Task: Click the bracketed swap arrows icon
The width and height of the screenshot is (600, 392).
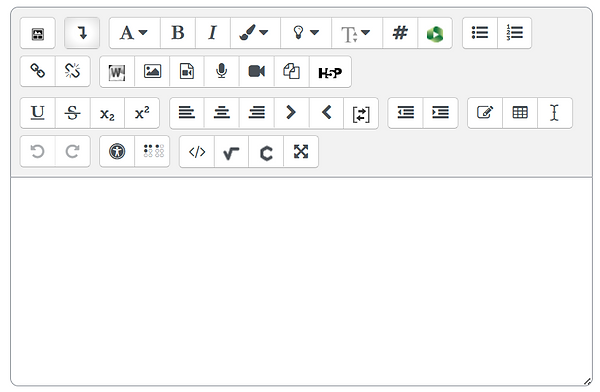Action: coord(361,114)
